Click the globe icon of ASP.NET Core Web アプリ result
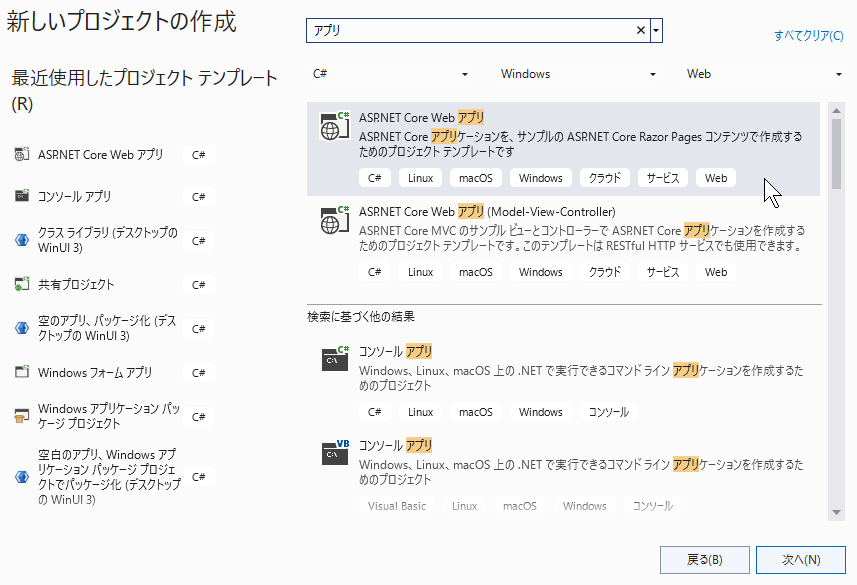Viewport: 857px width, 585px height. pos(334,126)
